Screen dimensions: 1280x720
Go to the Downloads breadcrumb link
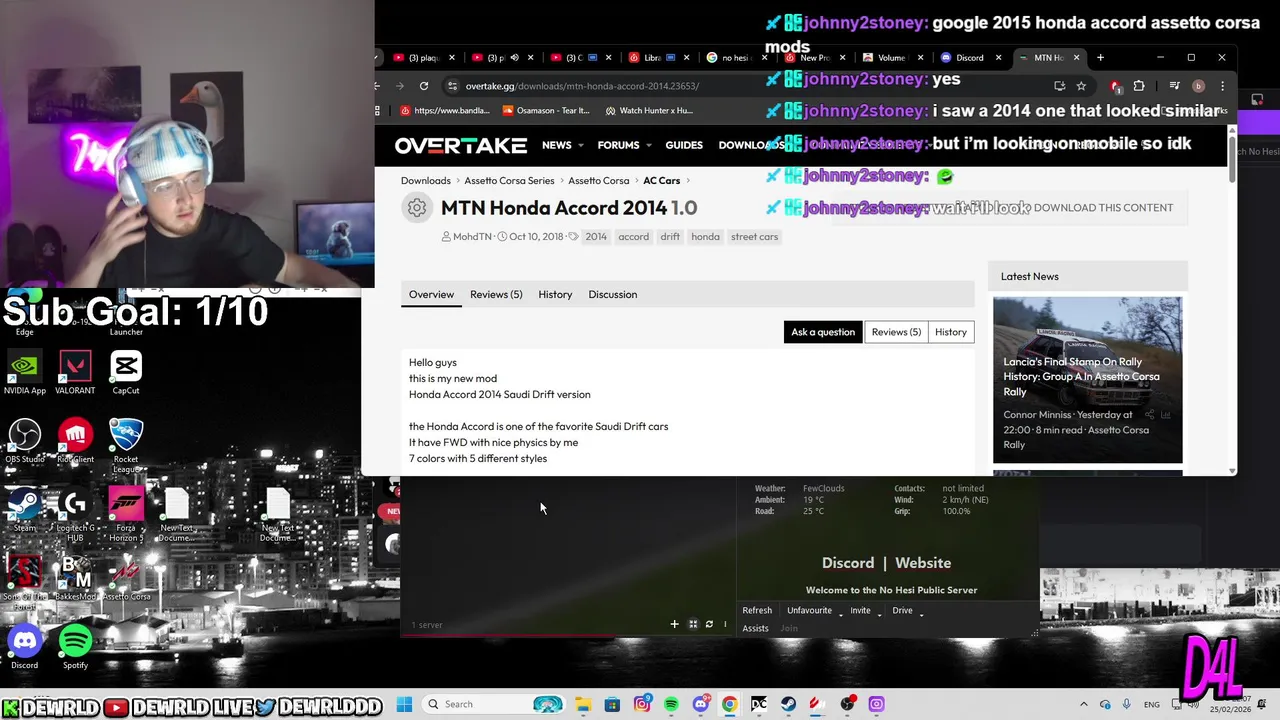click(426, 181)
